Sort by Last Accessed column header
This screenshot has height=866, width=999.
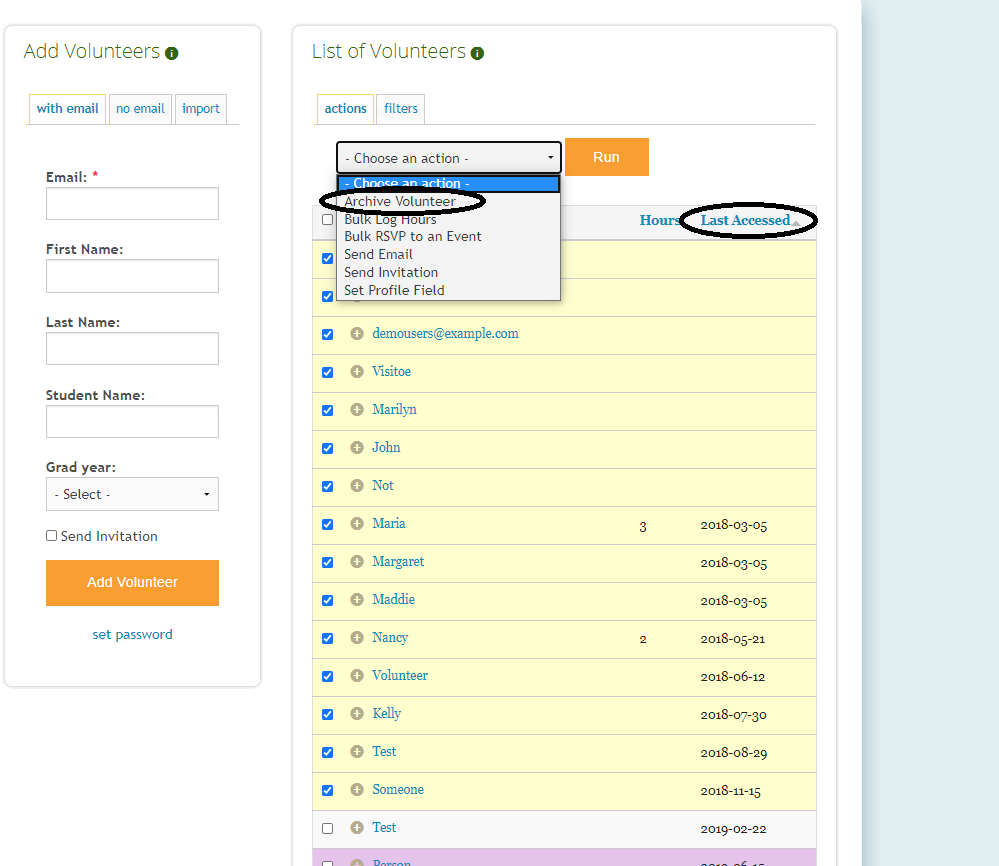pyautogui.click(x=745, y=220)
